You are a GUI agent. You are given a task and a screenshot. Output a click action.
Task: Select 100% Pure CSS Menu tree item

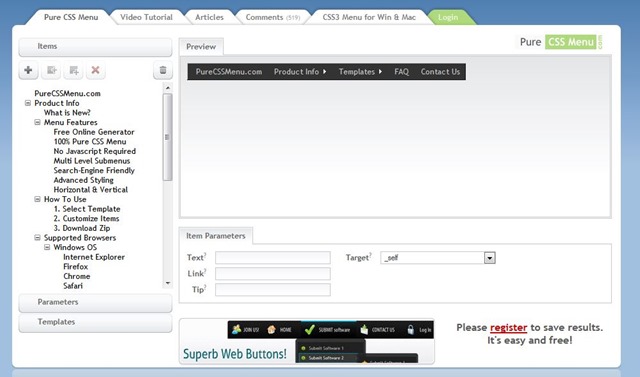tap(90, 142)
